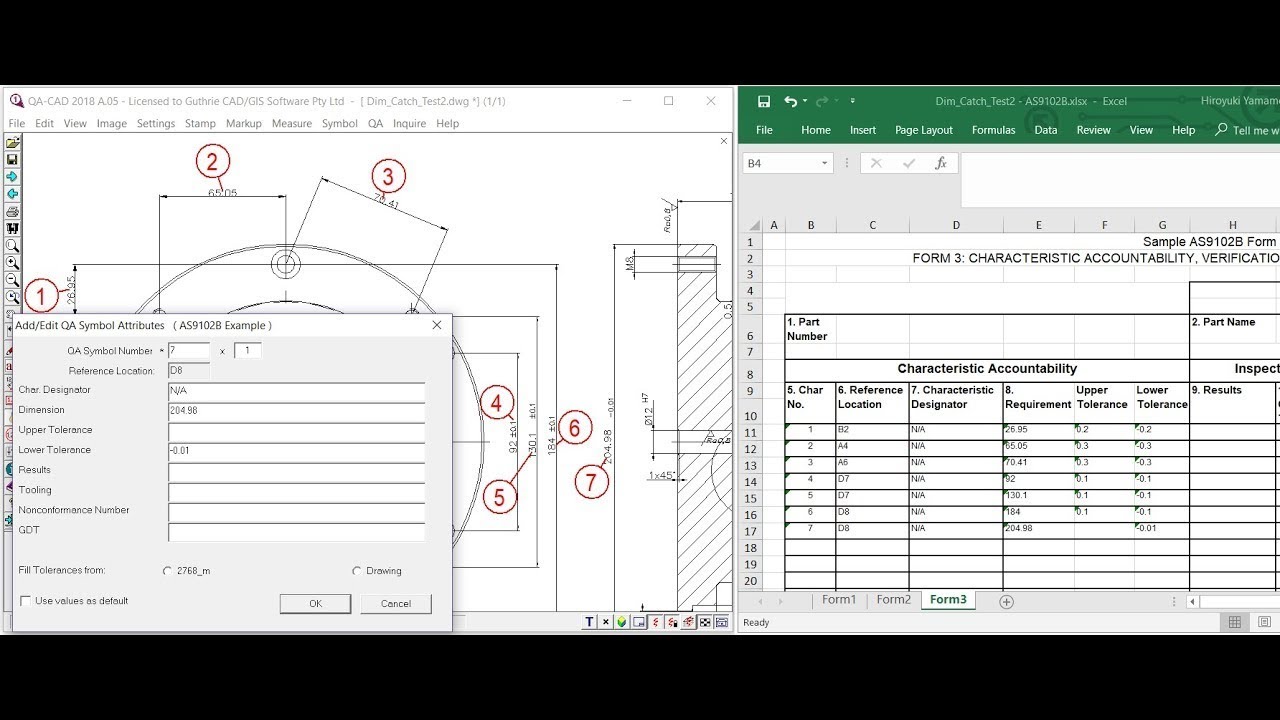Open the Stamp menu in QA-CAD

[x=200, y=123]
